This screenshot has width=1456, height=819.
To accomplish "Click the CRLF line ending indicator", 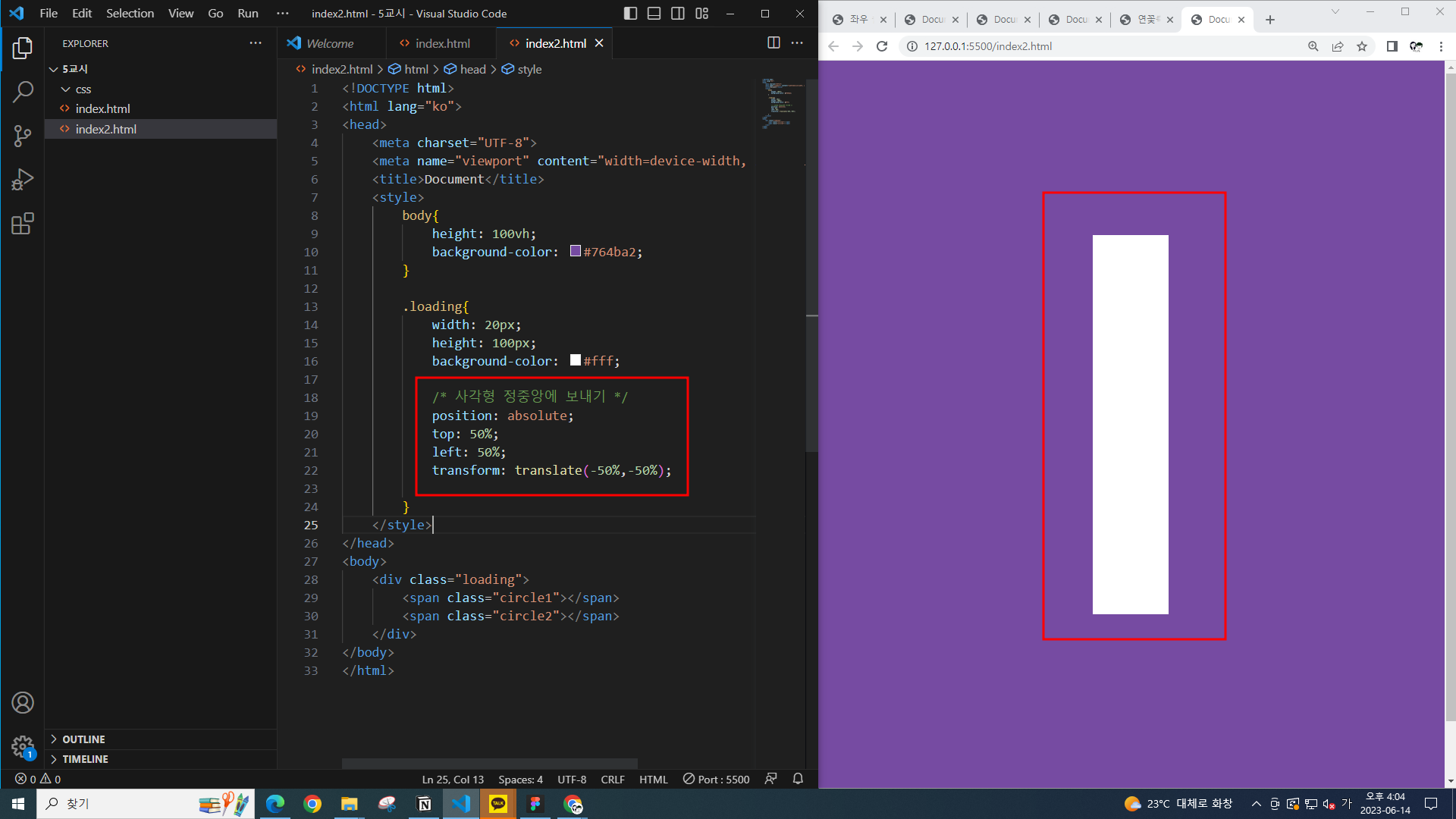I will pos(612,779).
